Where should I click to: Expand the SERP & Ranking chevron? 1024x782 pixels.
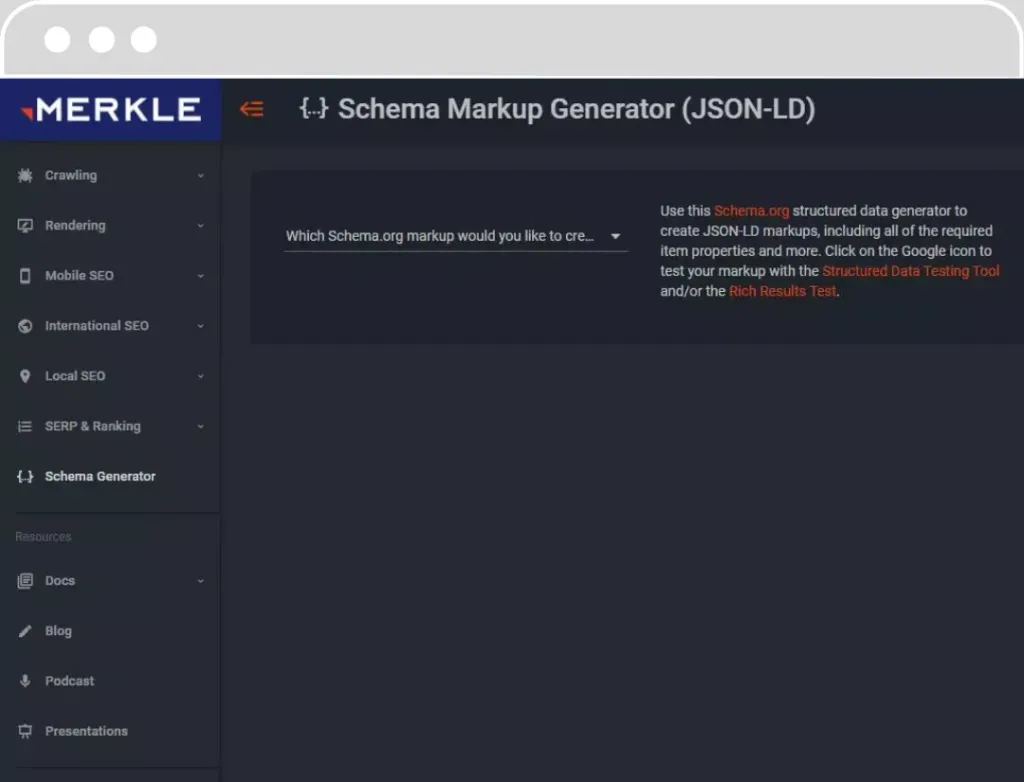pyautogui.click(x=200, y=427)
